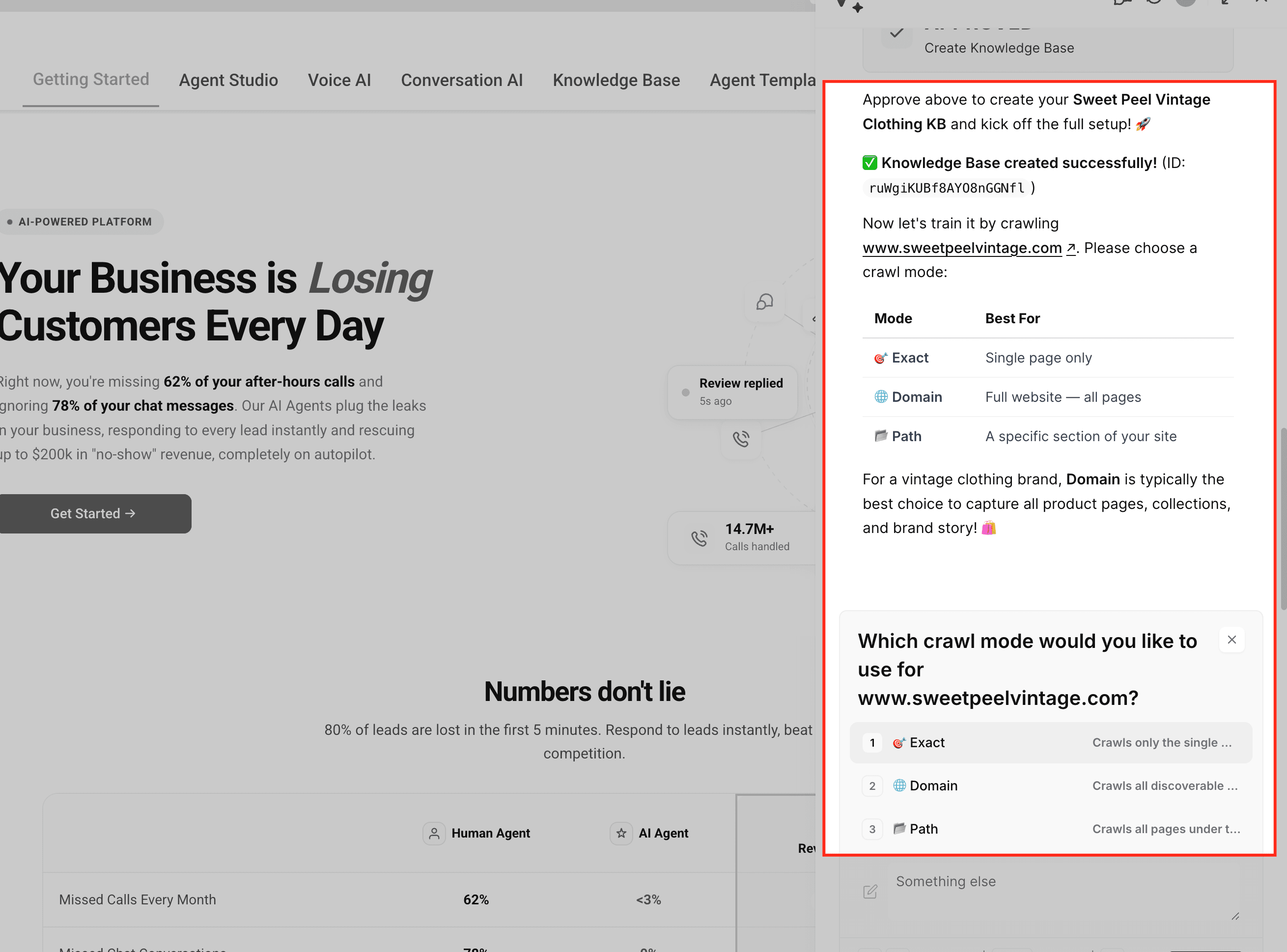Go to the Voice AI tab

coord(339,80)
